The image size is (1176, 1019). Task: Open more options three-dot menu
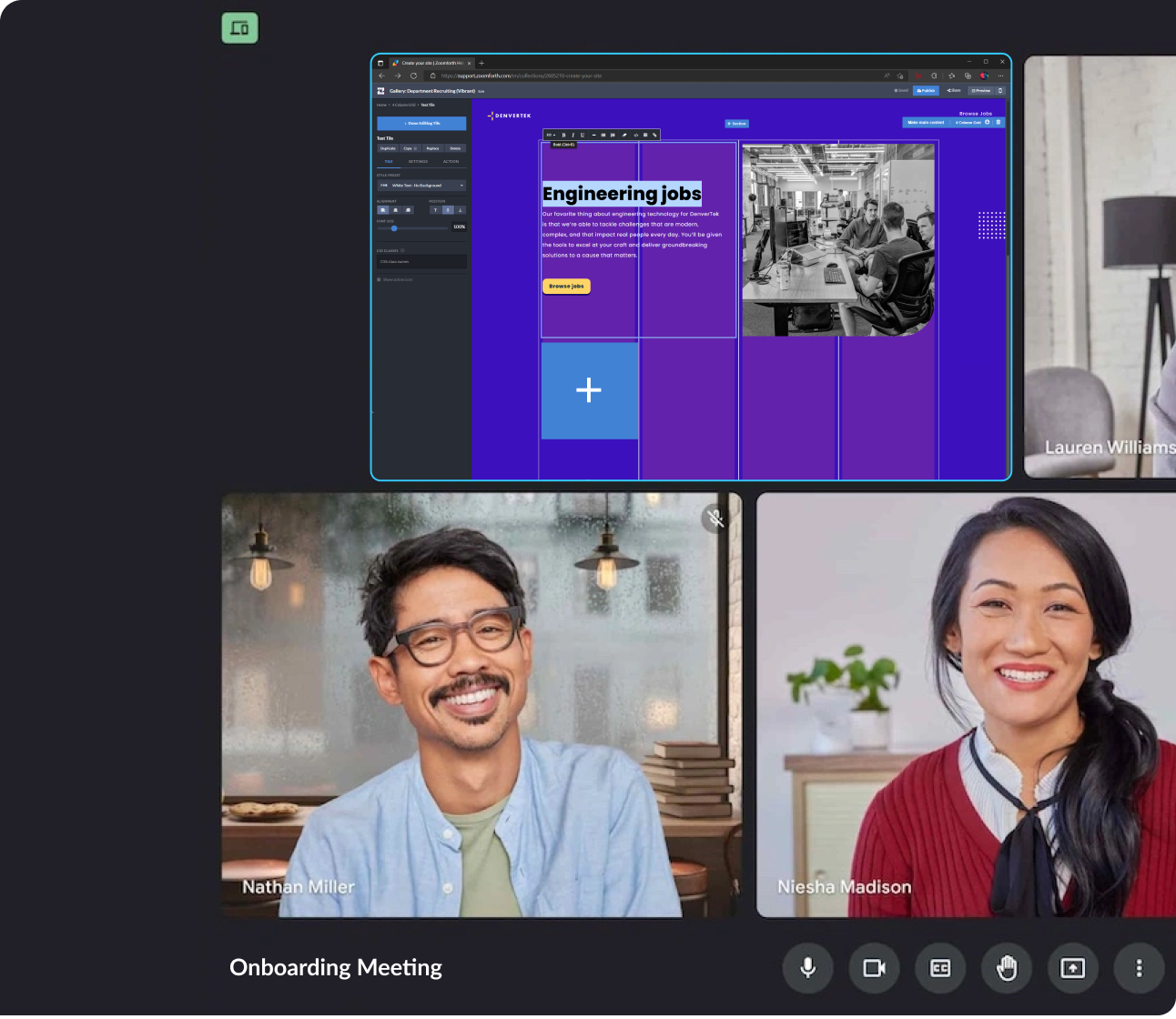[1139, 968]
